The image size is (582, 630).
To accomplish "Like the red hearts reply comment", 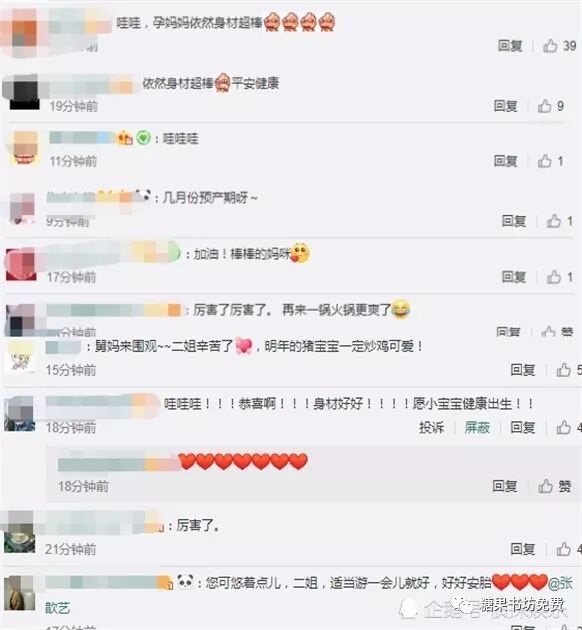I will pos(554,486).
